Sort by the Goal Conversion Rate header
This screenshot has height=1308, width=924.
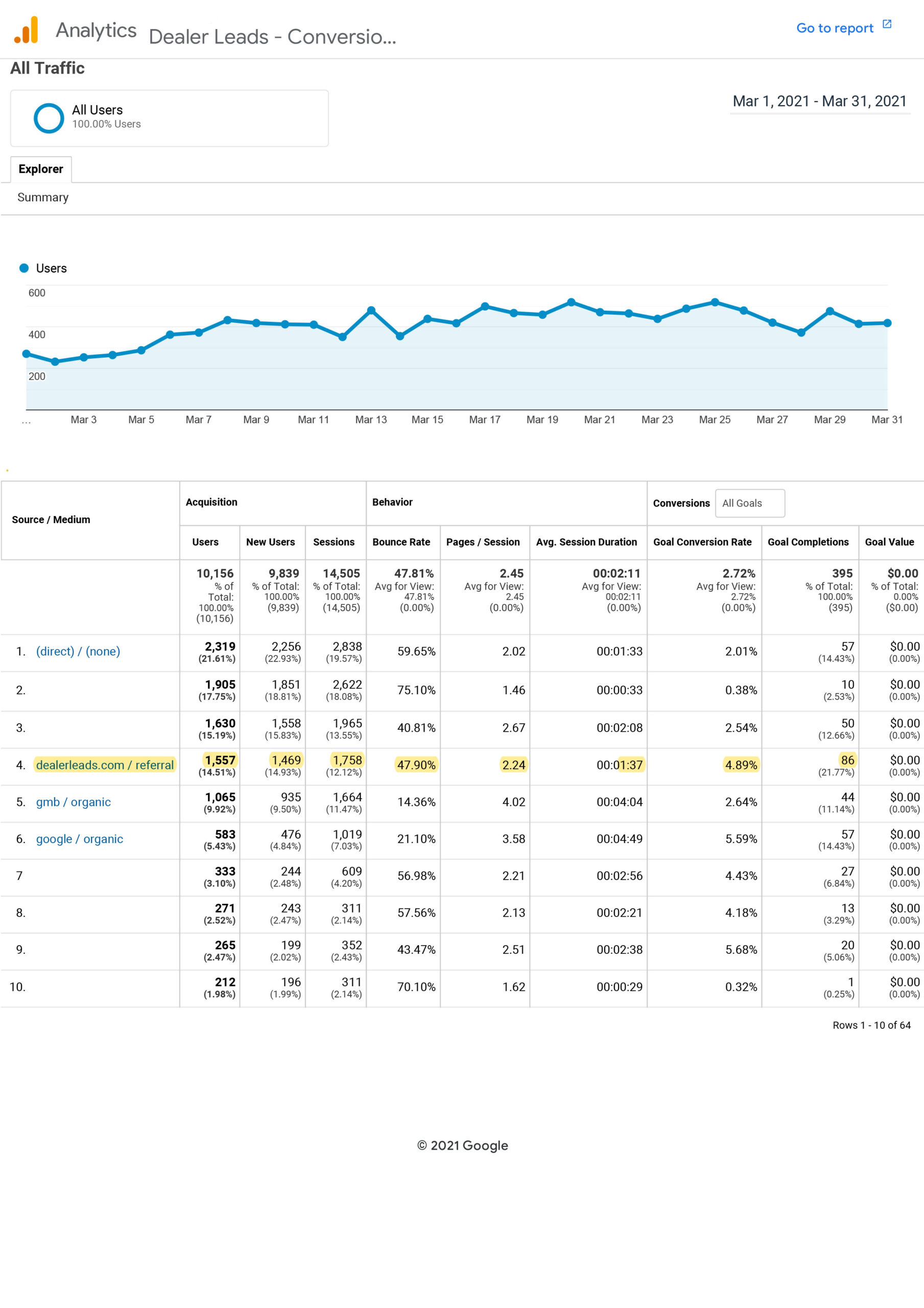click(x=702, y=542)
